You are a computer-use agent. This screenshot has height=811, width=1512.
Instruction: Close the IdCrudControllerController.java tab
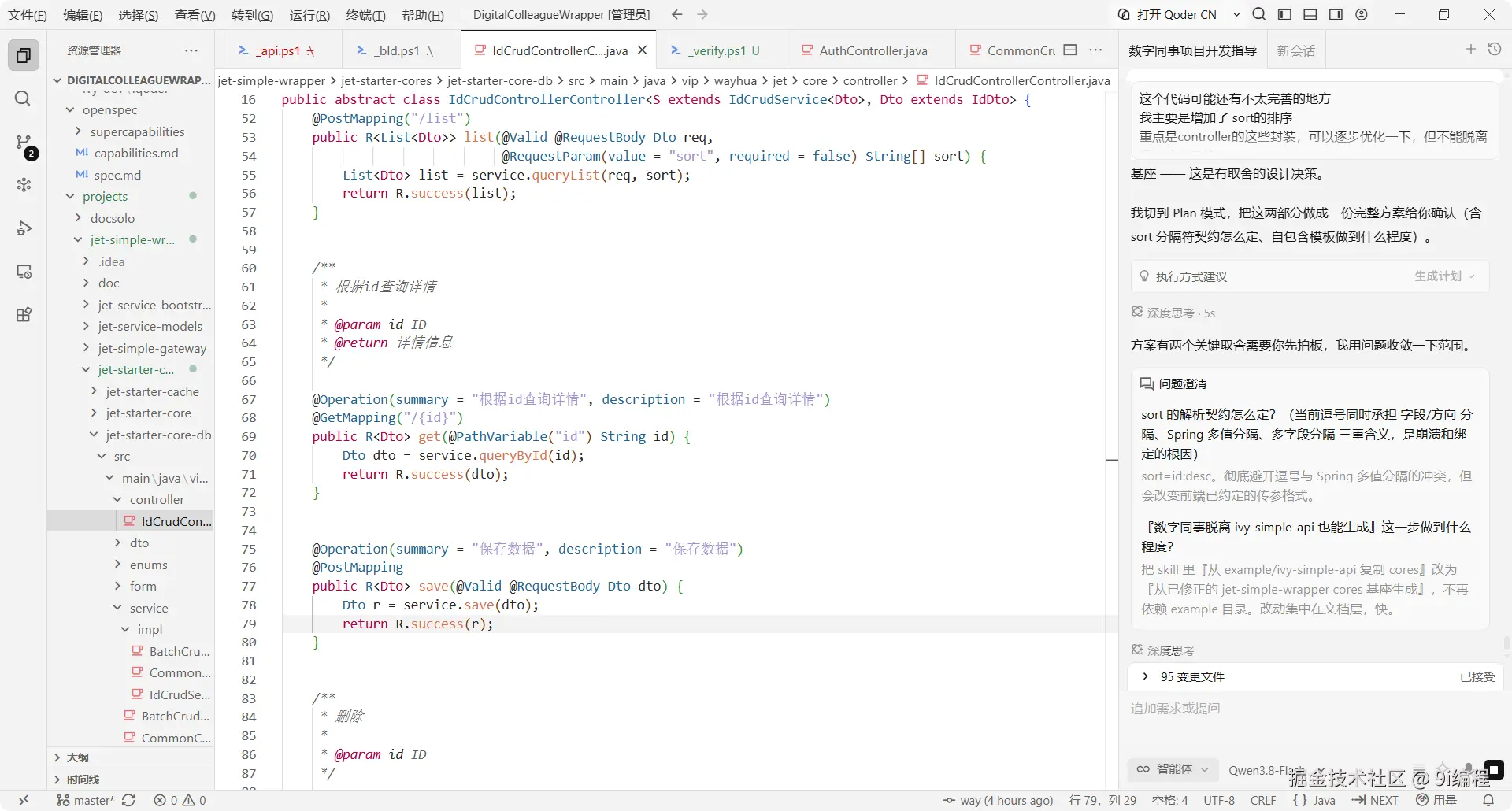coord(642,50)
